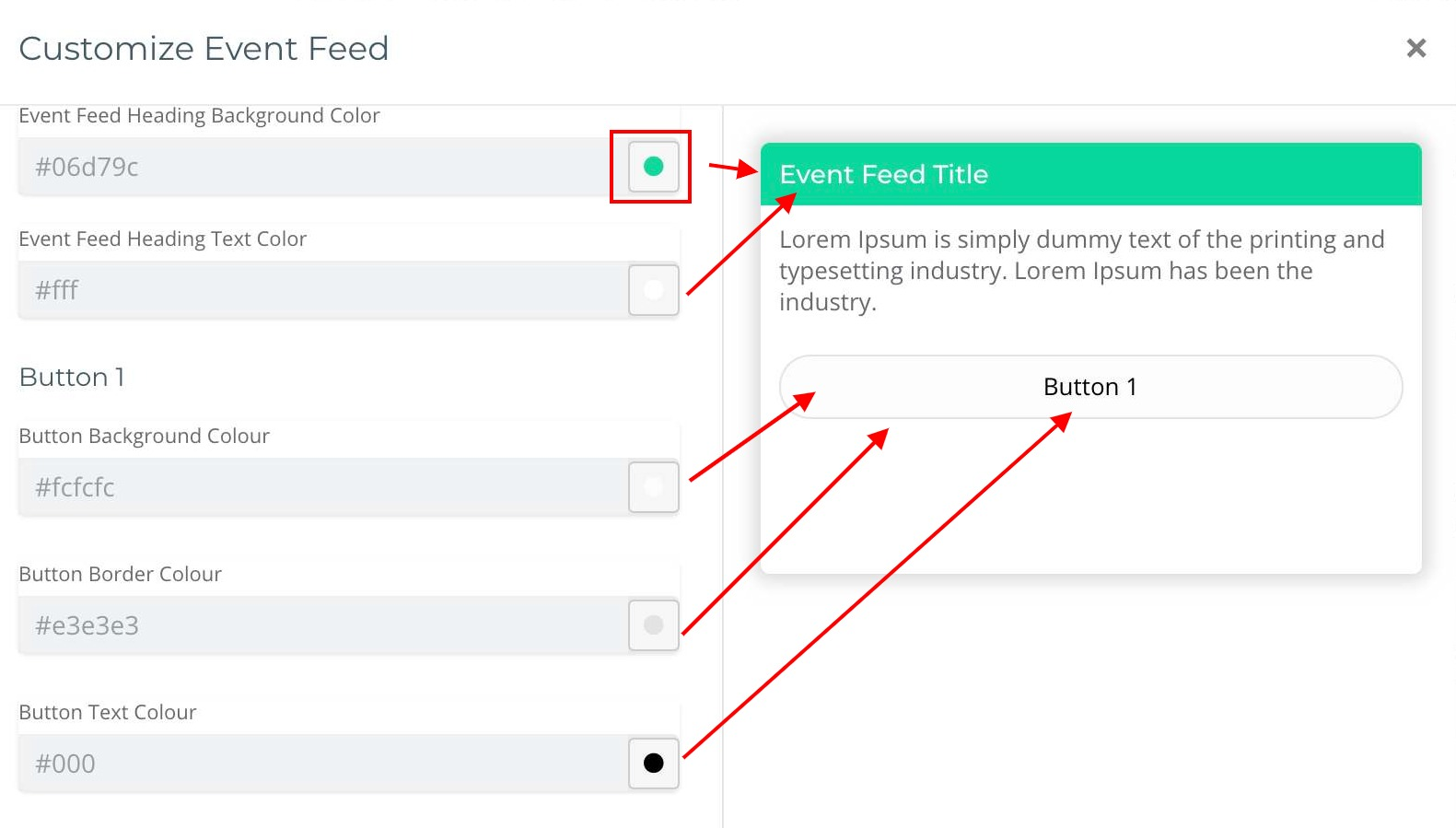Click the Event Feed Heading Background Color label
1456x828 pixels.
tap(199, 115)
